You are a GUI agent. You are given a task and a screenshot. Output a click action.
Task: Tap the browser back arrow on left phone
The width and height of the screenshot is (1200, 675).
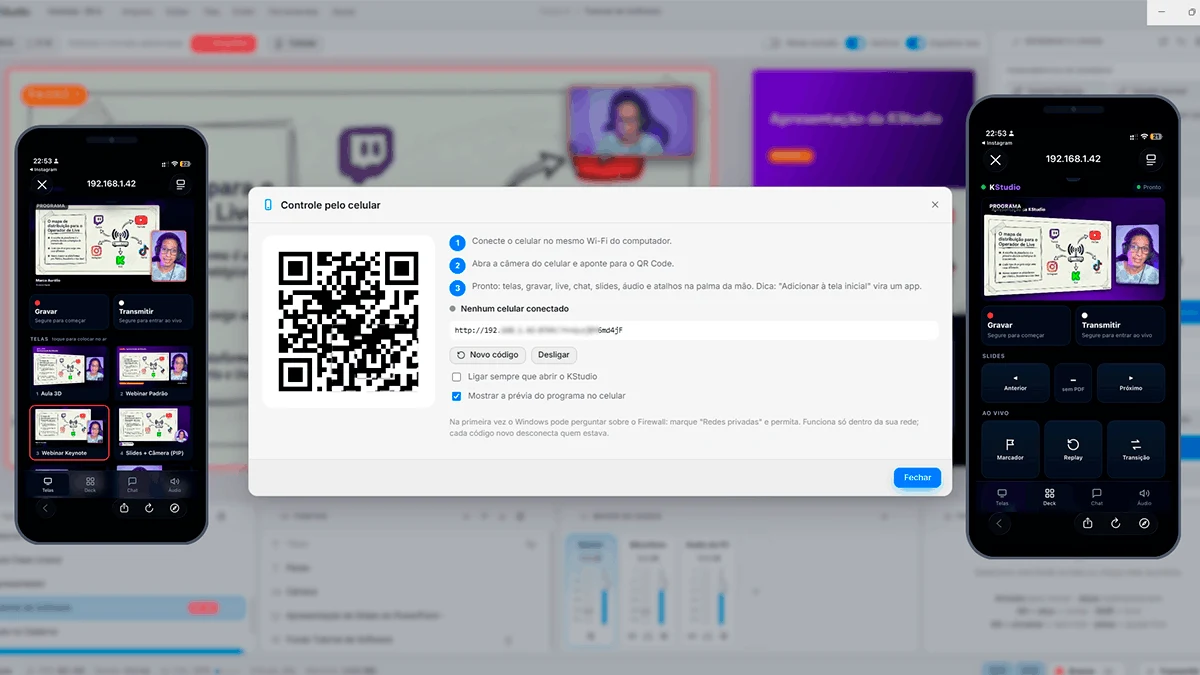[x=45, y=508]
